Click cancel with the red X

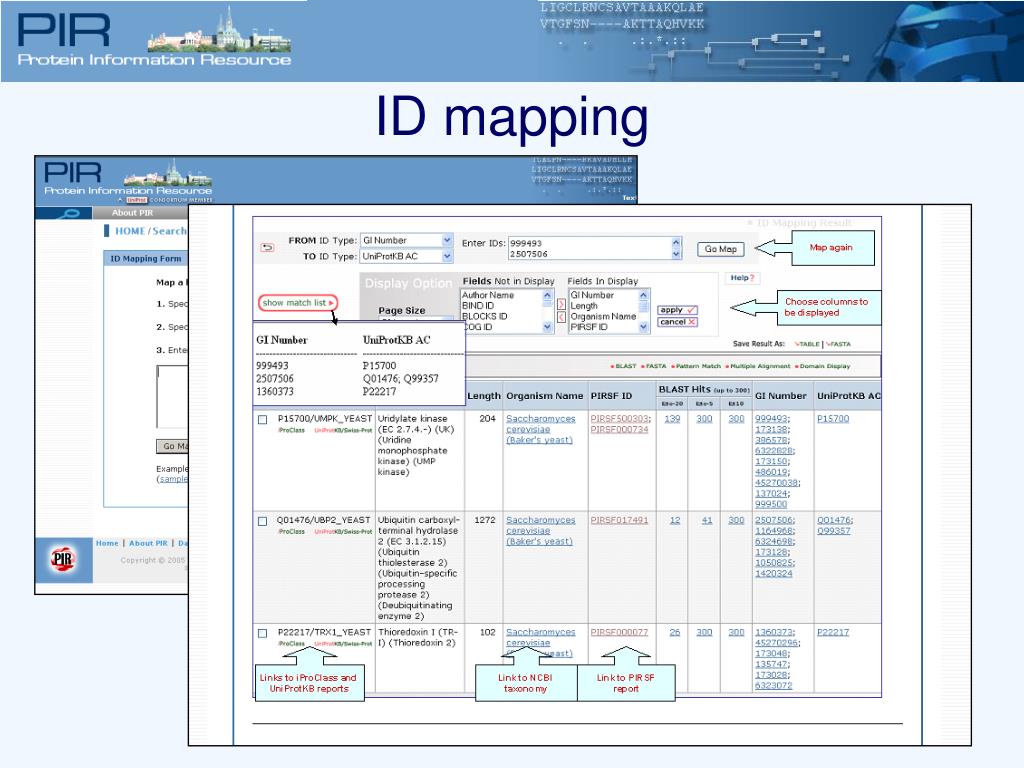(677, 322)
